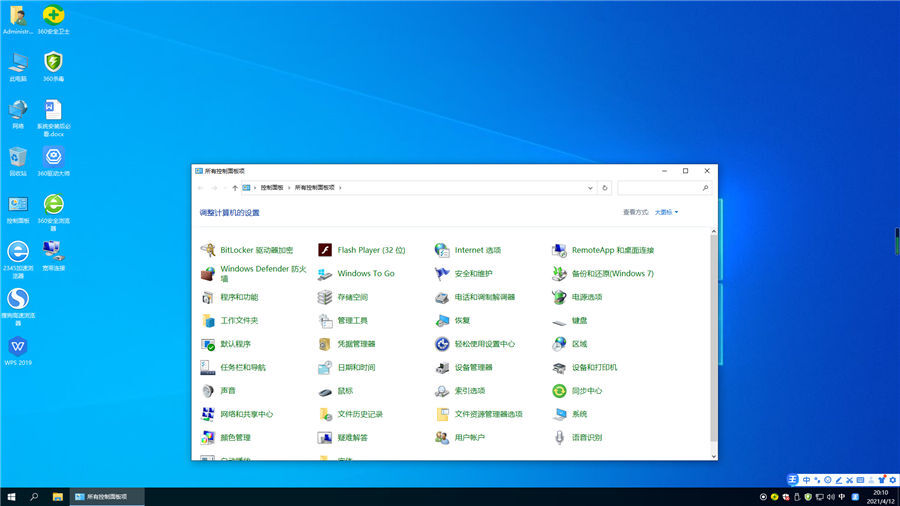Click the 回收站 recycle bin icon

coord(18,157)
